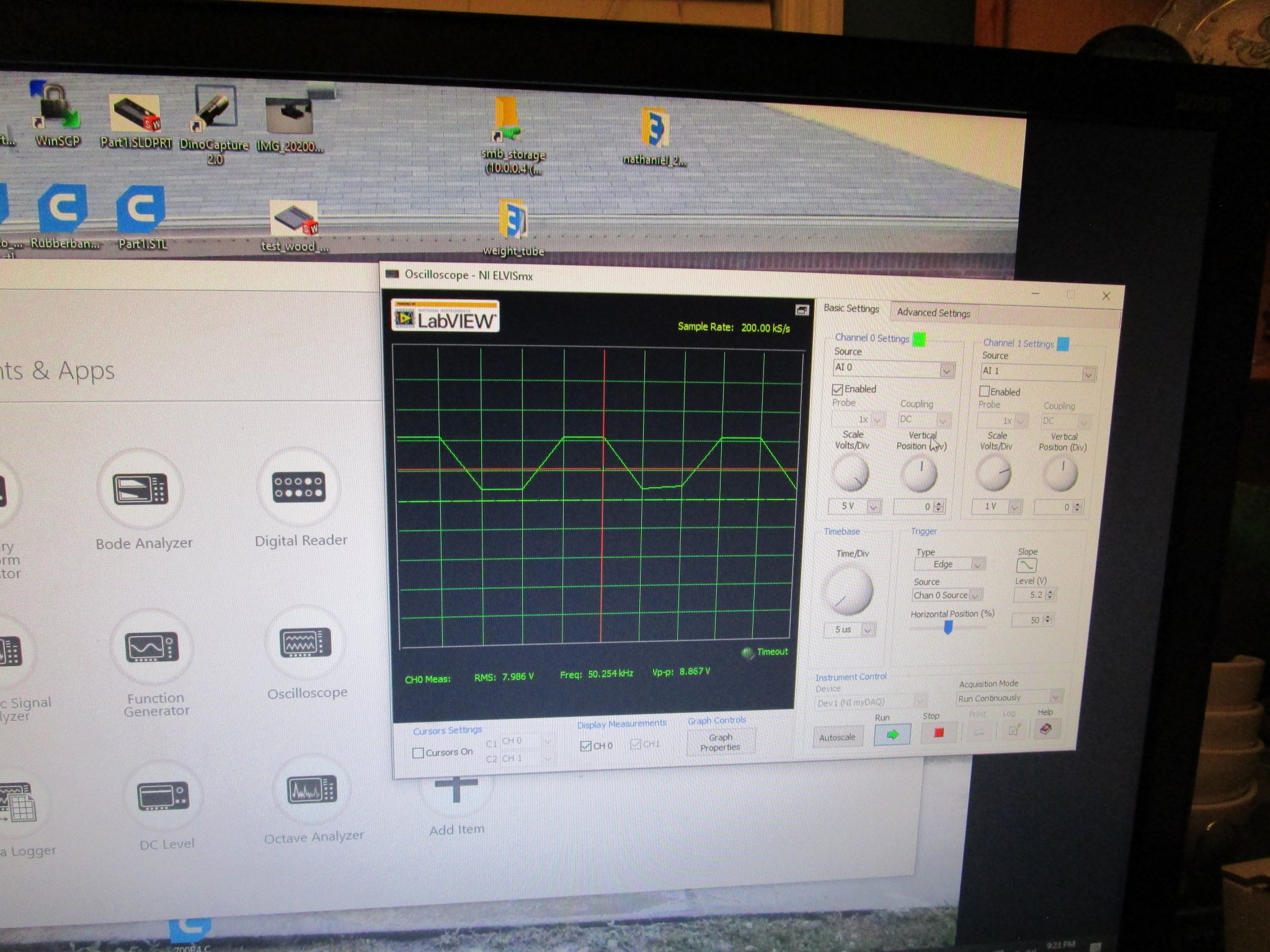This screenshot has width=1270, height=952.
Task: Select the test_wood SolidWorks file
Action: (295, 226)
